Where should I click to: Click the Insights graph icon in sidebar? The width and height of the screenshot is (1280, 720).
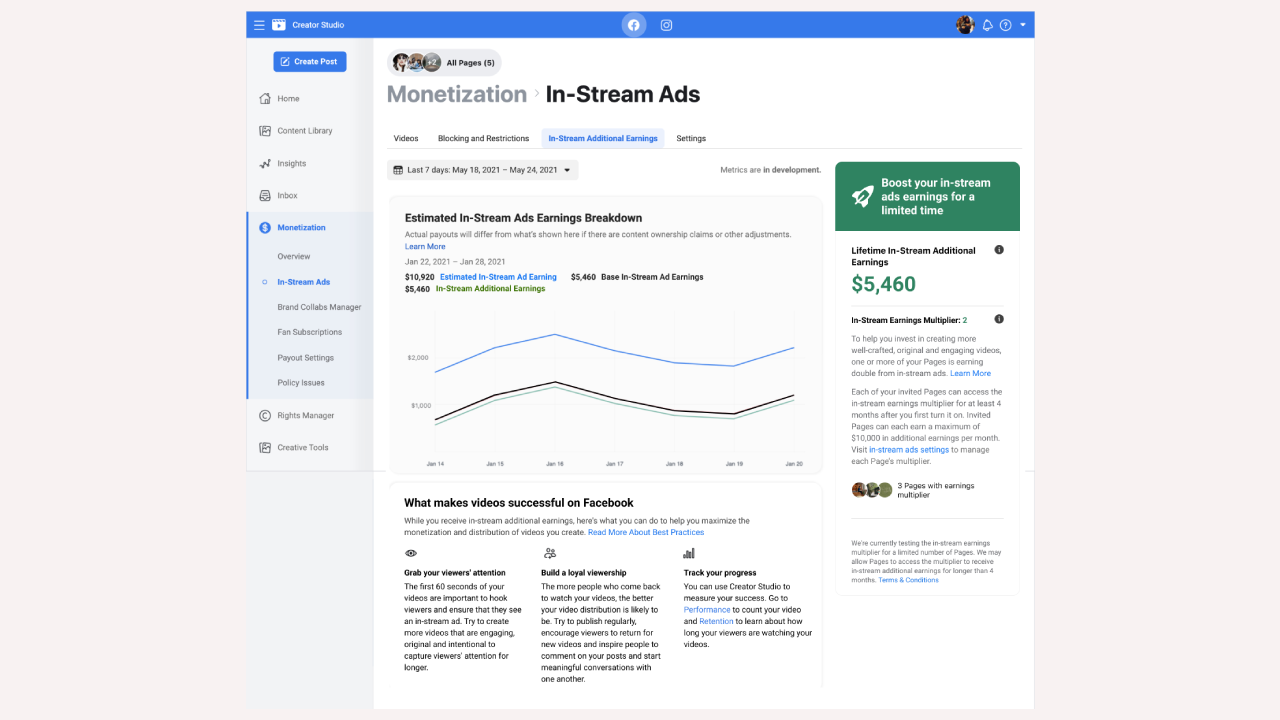pyautogui.click(x=265, y=163)
